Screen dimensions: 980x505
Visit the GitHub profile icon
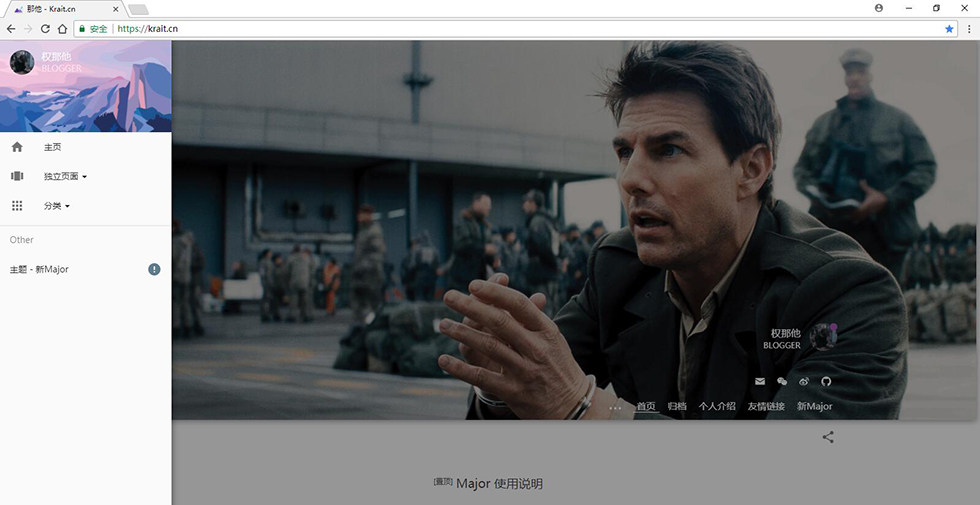click(826, 382)
